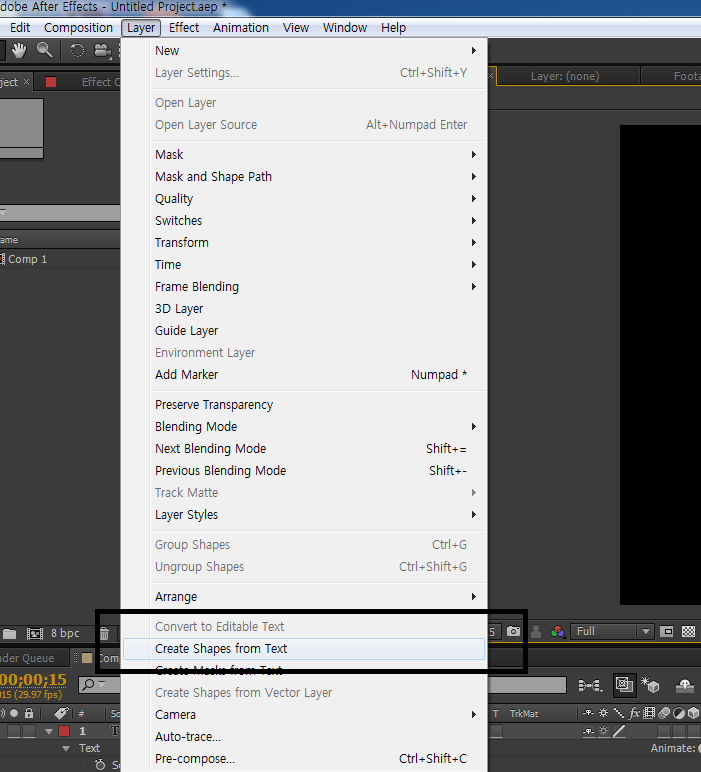Toggle quality switch for layer 1
Viewport: 701px width, 772px height.
(619, 731)
